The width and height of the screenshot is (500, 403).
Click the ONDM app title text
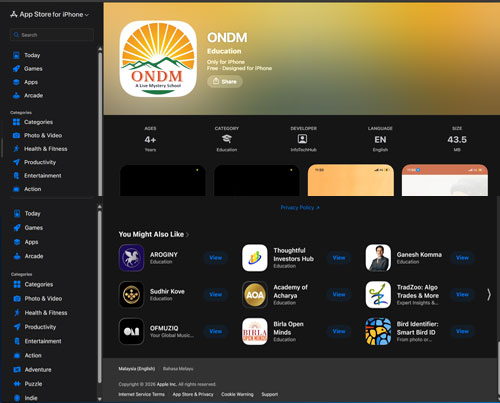(227, 38)
